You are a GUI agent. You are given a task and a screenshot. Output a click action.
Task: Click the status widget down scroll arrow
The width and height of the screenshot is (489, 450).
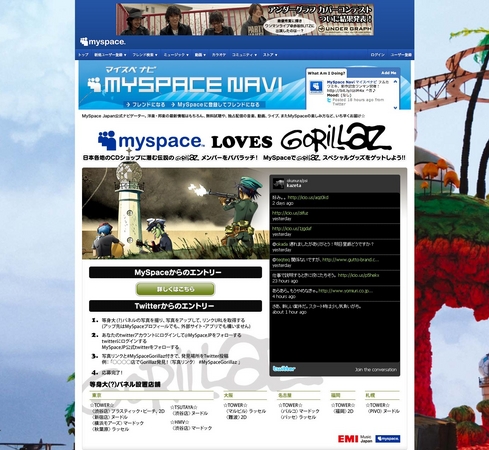tap(395, 107)
